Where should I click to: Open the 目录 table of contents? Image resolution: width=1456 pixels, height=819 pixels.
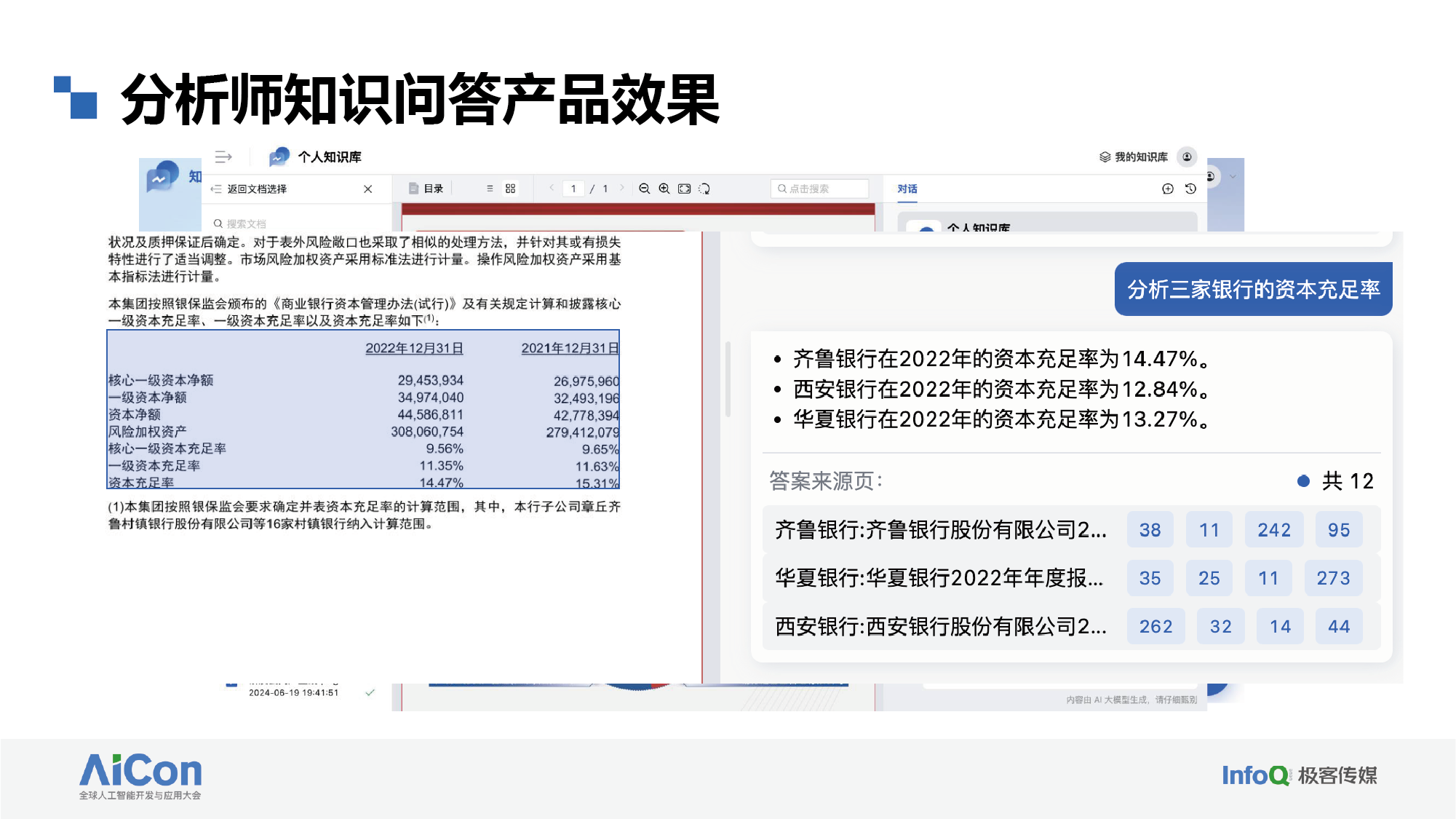426,189
